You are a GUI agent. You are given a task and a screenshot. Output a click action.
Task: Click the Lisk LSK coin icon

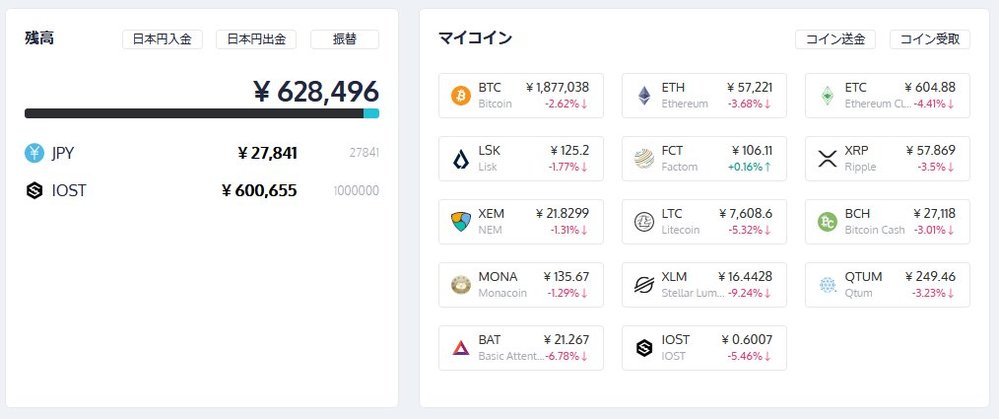[x=461, y=158]
